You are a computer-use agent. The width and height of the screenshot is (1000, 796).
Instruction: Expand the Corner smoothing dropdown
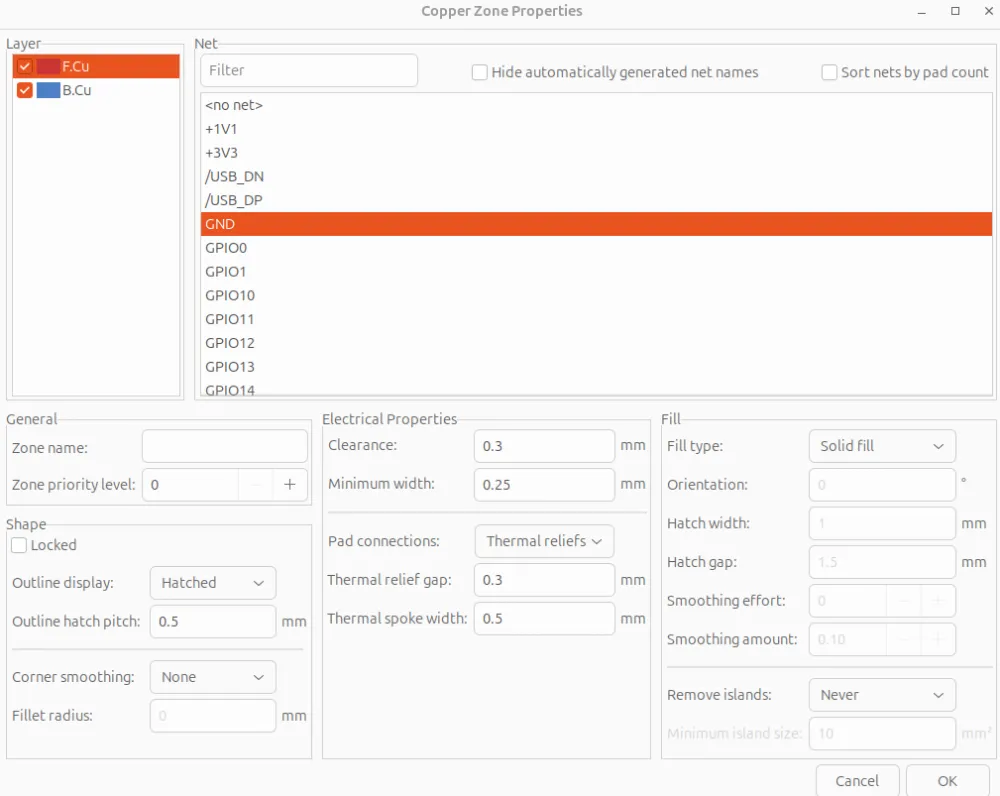pyautogui.click(x=212, y=677)
